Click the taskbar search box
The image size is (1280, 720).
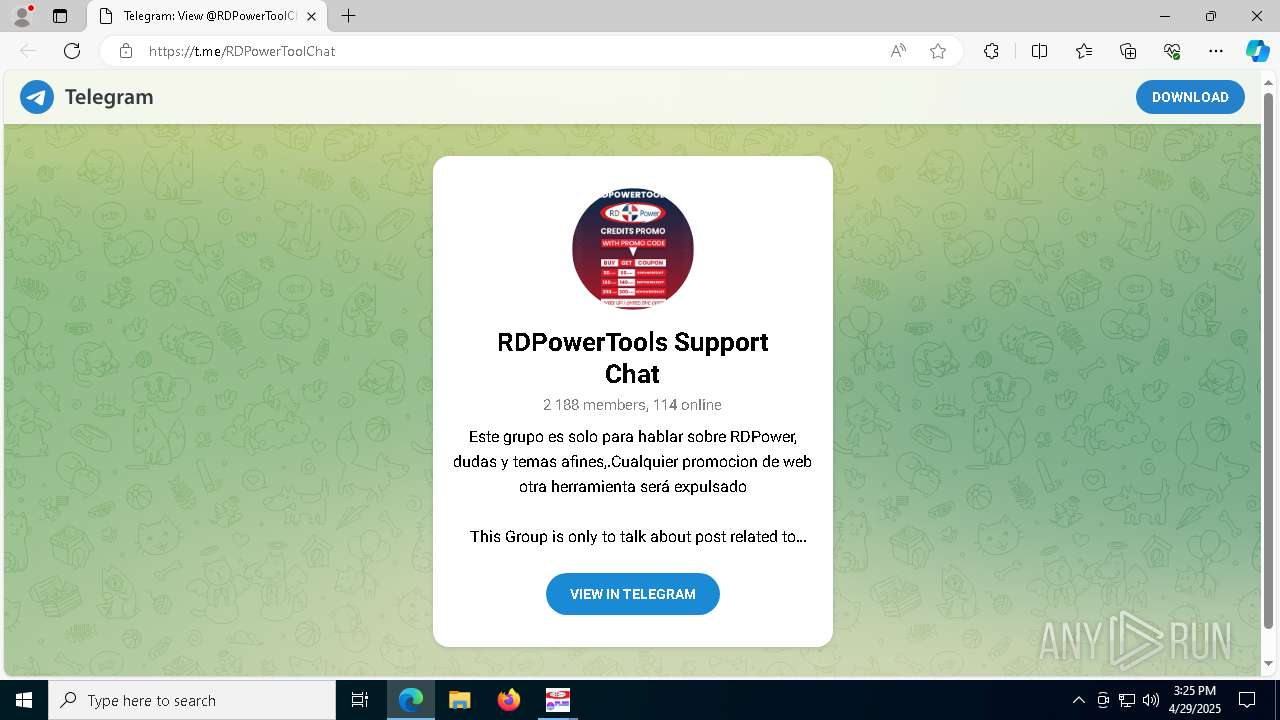tap(192, 700)
